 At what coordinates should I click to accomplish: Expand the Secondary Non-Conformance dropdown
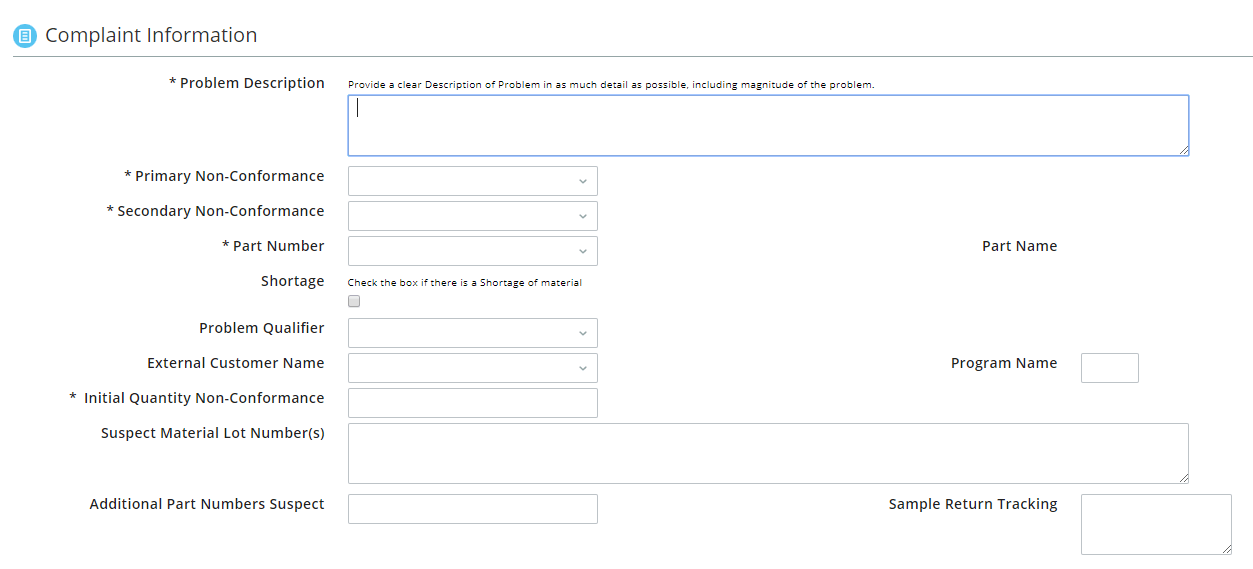[473, 216]
